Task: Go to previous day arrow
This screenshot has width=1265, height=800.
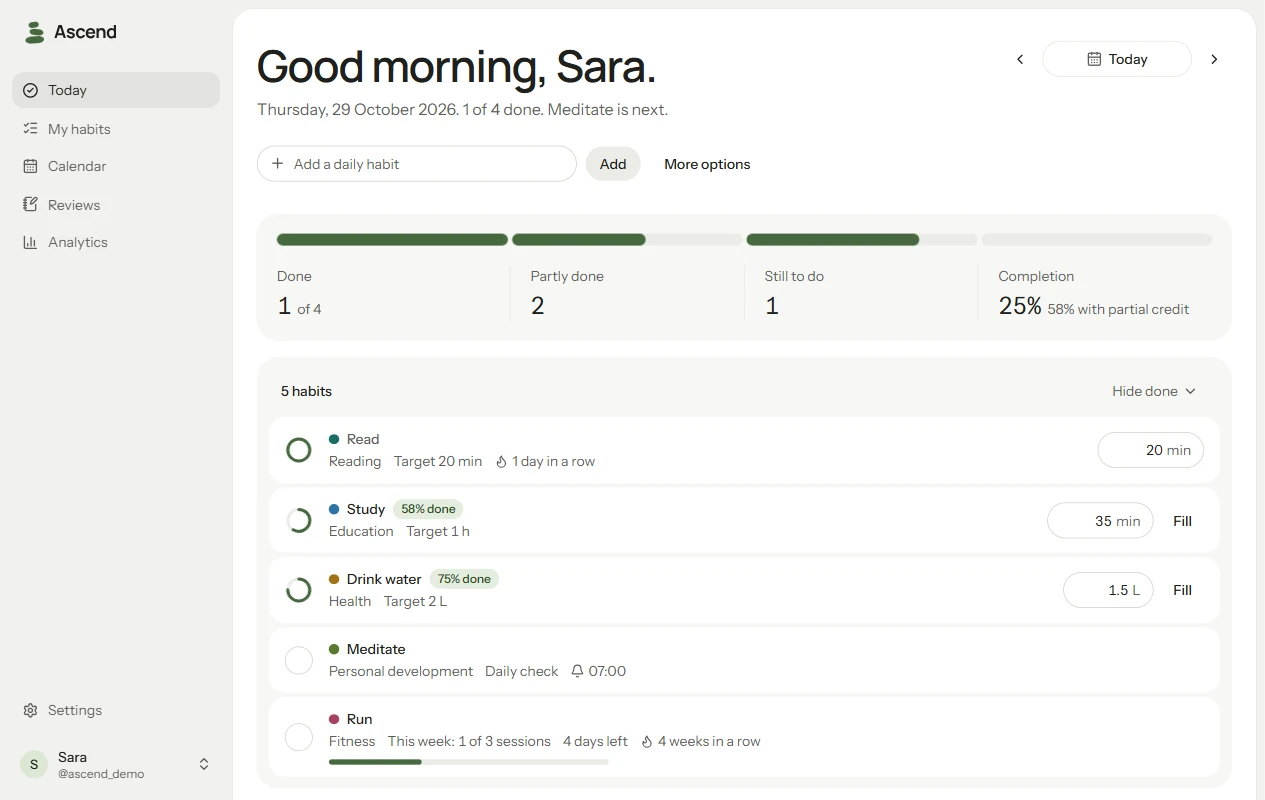Action: pyautogui.click(x=1020, y=59)
